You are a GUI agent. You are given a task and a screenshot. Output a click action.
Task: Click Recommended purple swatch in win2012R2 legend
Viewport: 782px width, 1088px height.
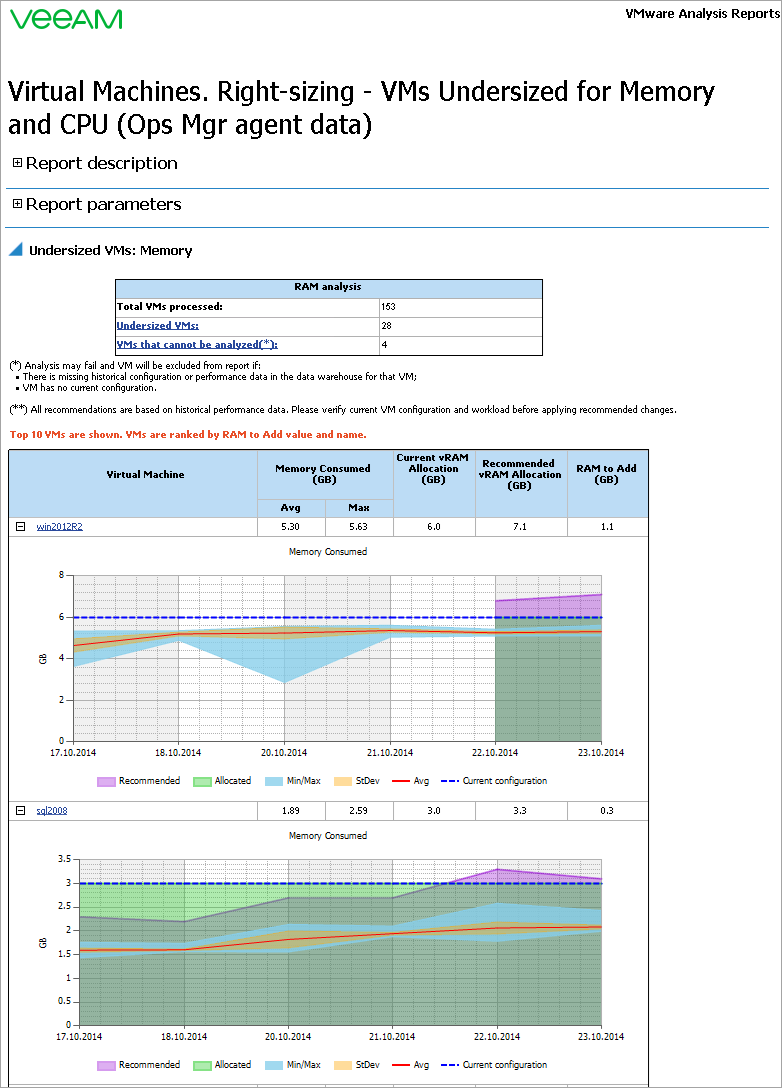pyautogui.click(x=106, y=781)
